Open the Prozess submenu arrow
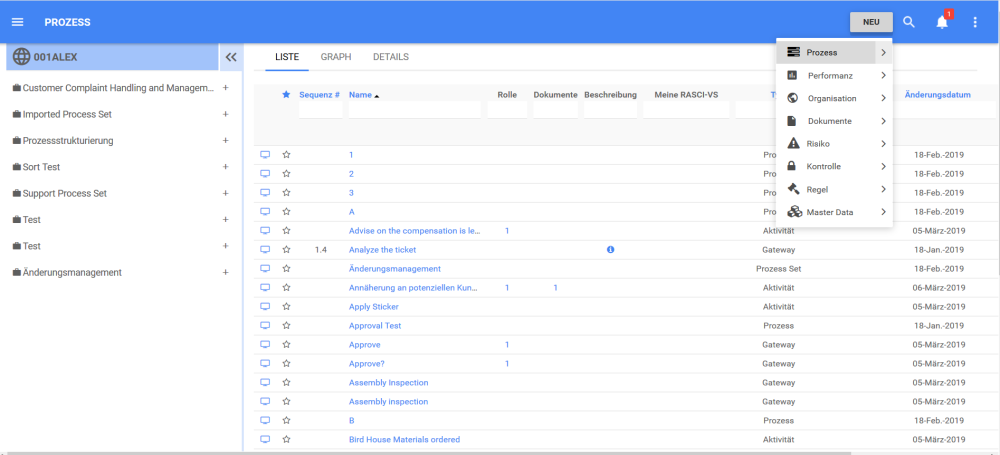Screen dimensions: 1000x455 click(883, 53)
